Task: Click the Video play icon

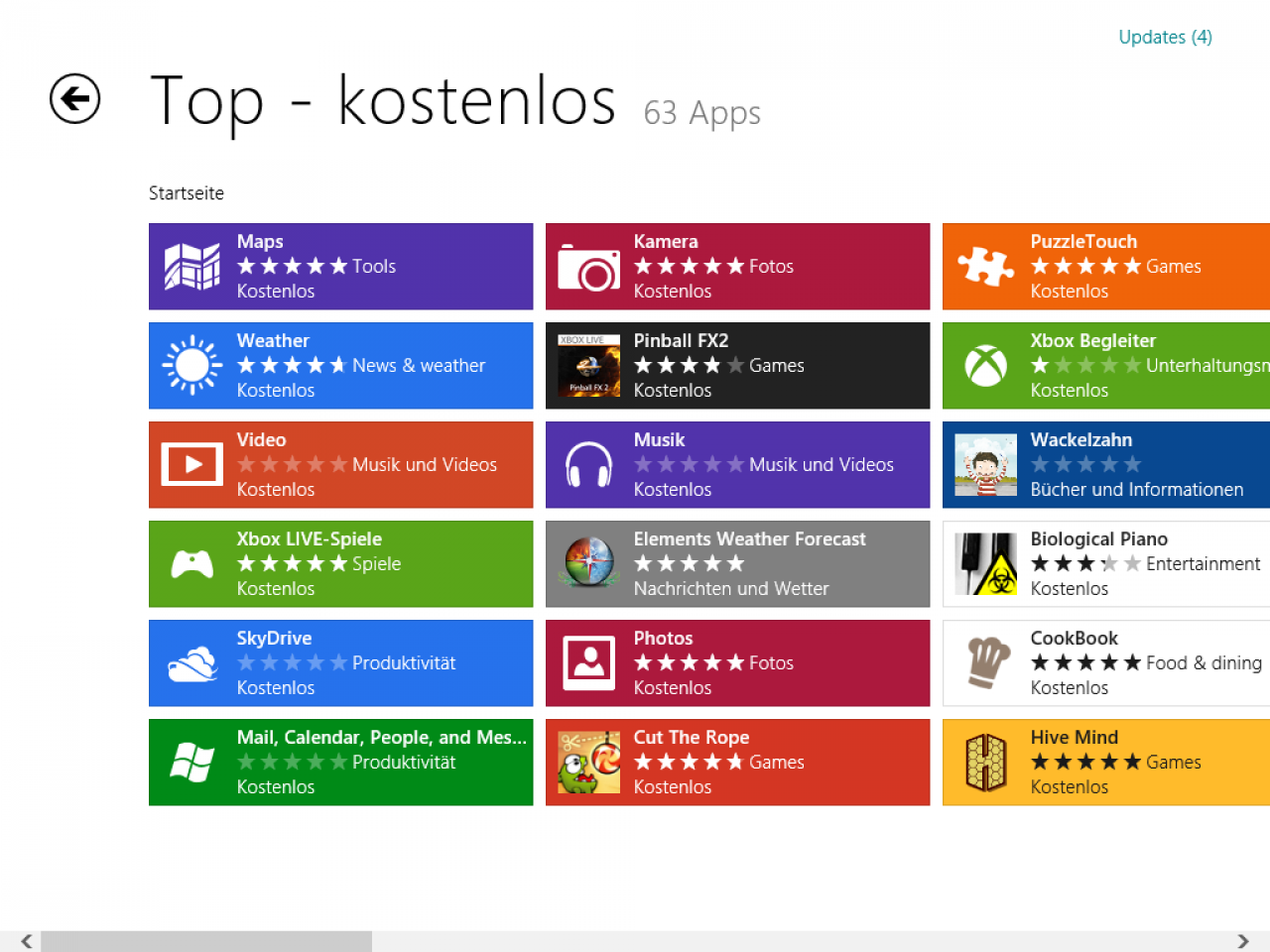Action: (192, 464)
